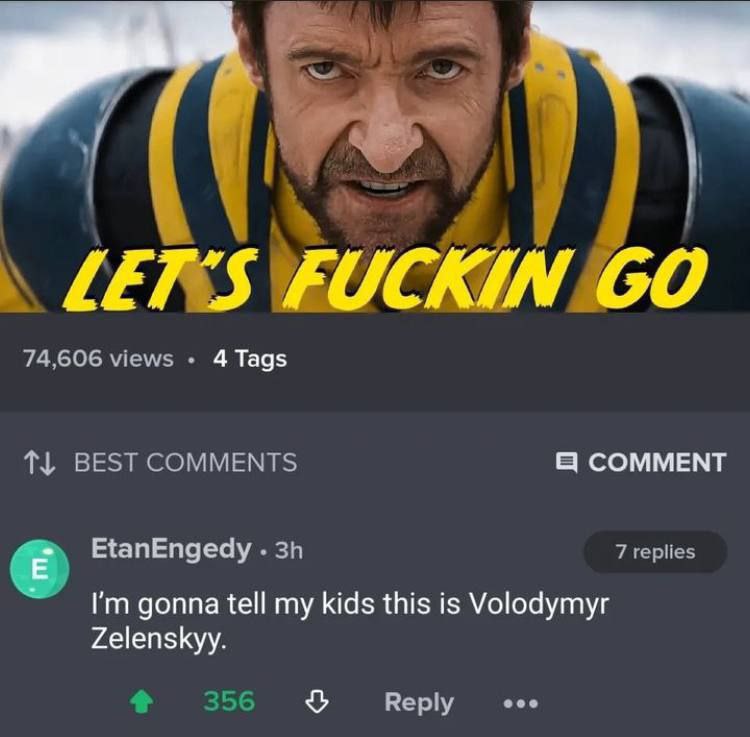Tap the sort arrows icon beside Best Comments
Screen dimensions: 750x737
pyautogui.click(x=39, y=462)
